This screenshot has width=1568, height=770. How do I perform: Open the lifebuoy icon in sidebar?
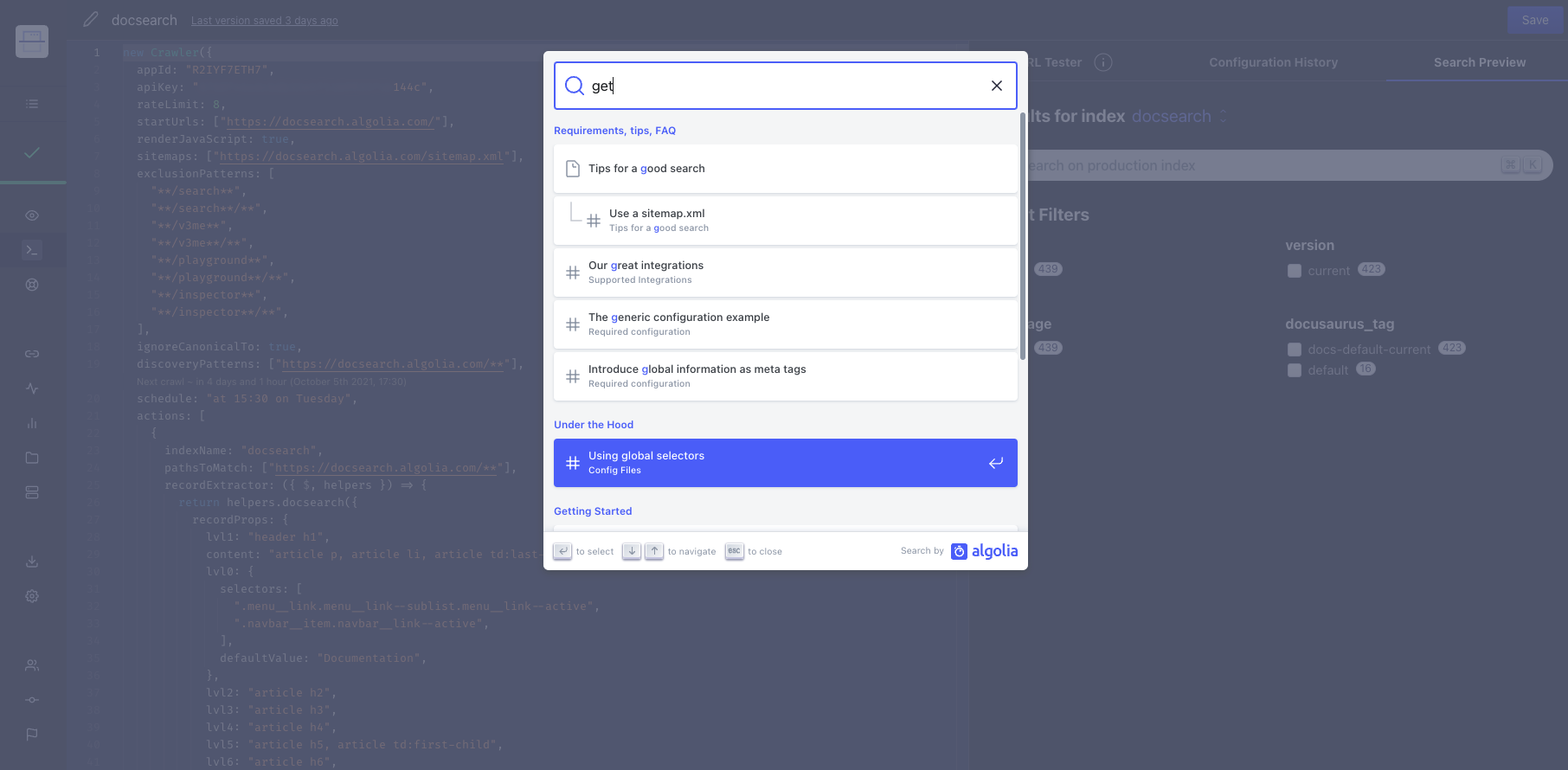coord(32,285)
